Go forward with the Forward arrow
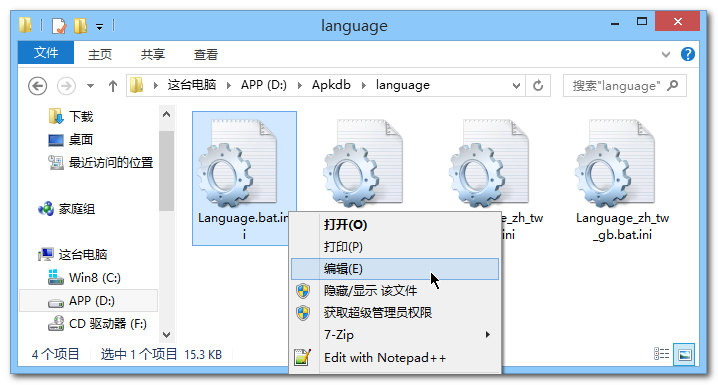Viewport: 718px width, 385px height. [66, 86]
